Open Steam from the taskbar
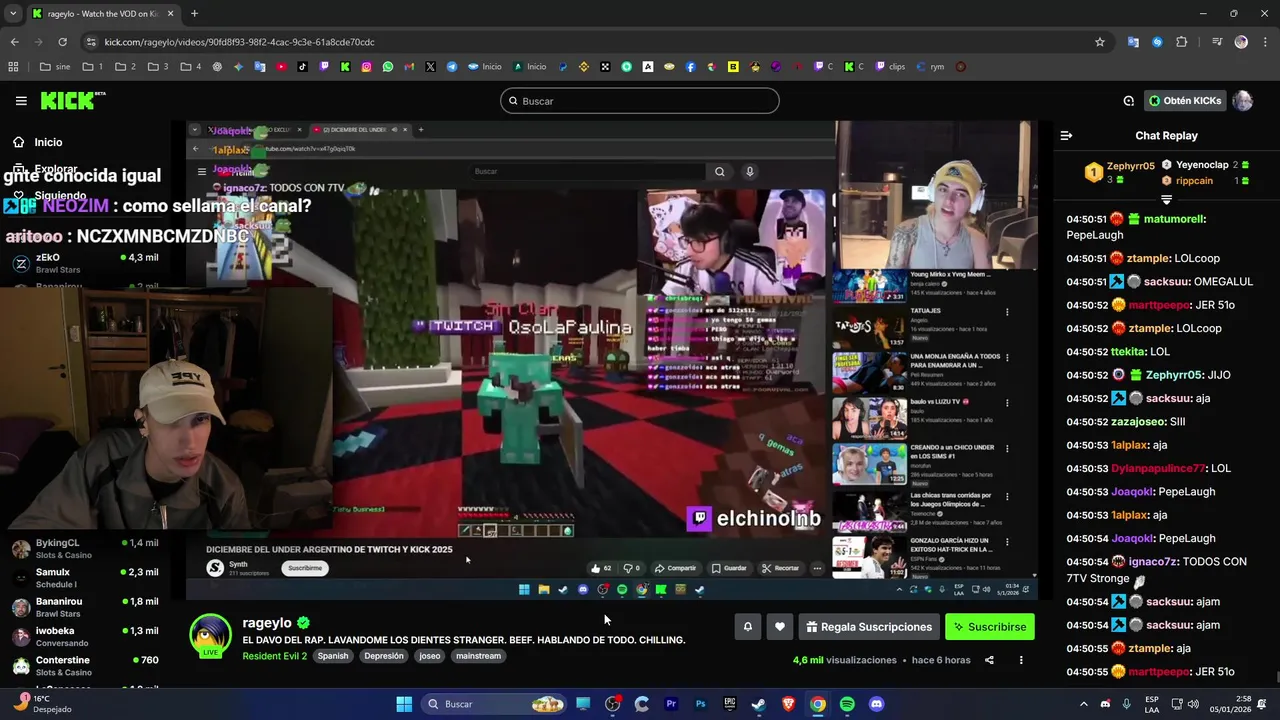The image size is (1280, 720). point(759,704)
